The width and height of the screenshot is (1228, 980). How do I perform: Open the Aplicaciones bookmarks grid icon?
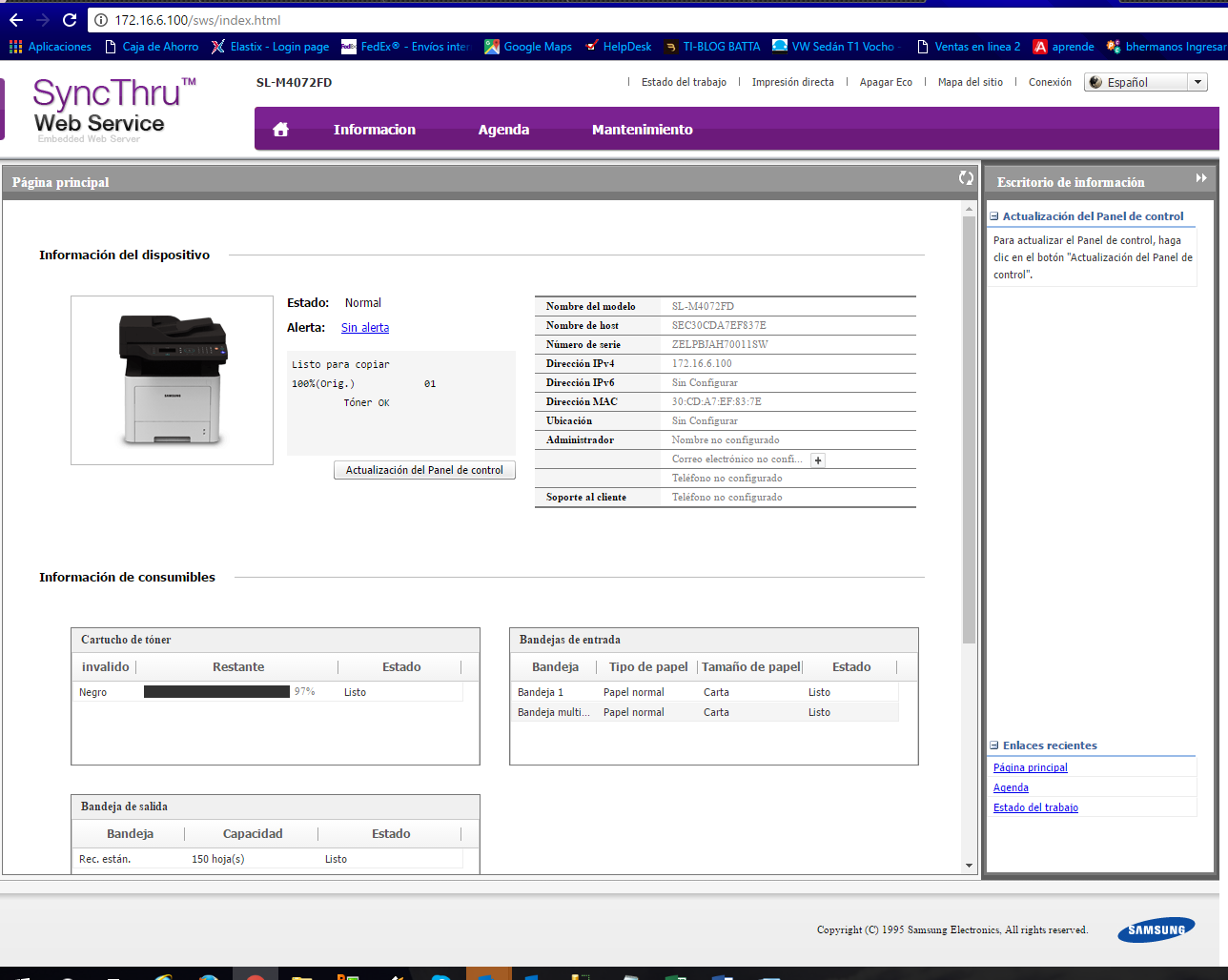(x=15, y=46)
